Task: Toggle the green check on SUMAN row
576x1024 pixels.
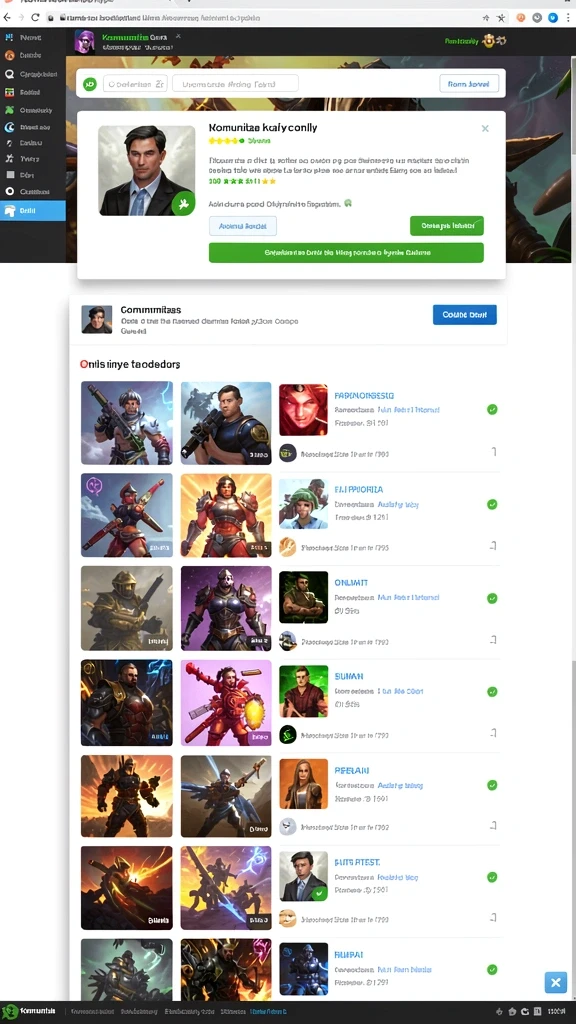Action: click(492, 691)
